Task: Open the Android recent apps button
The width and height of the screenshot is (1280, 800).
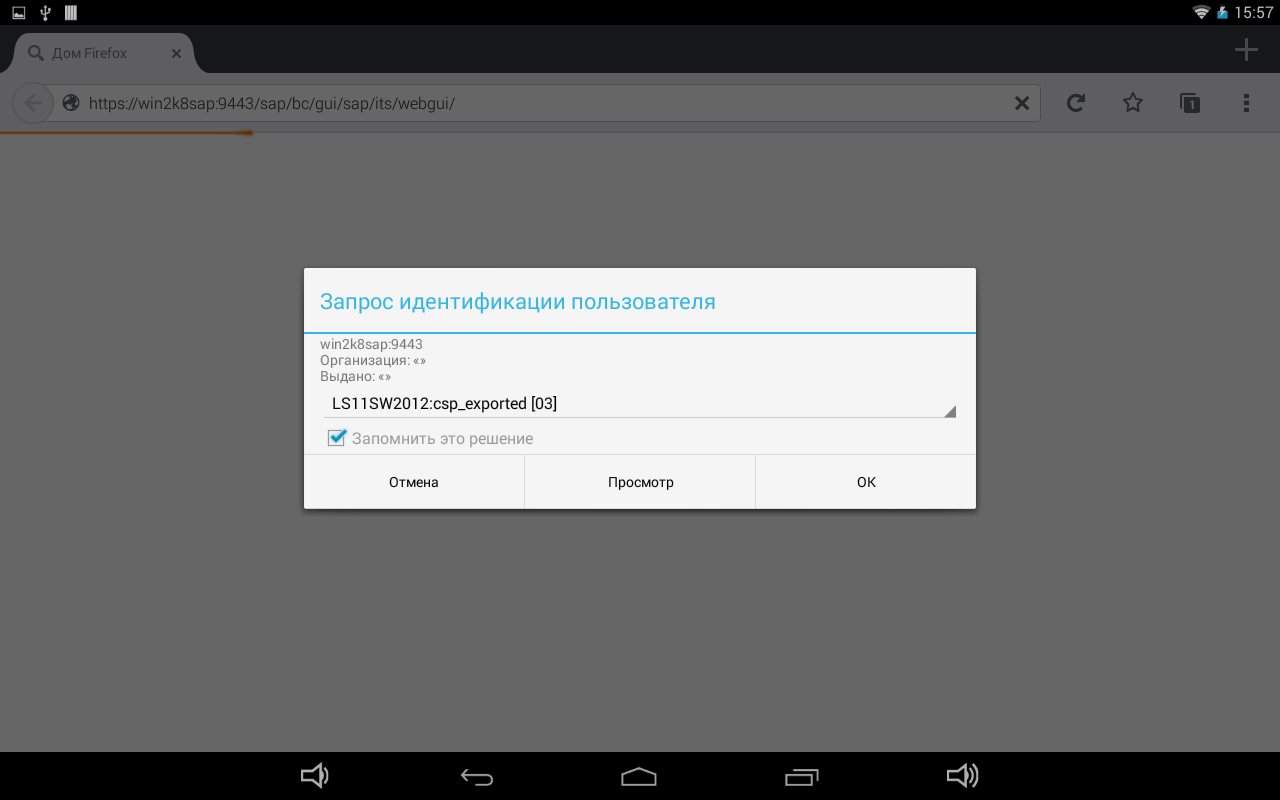Action: click(801, 776)
